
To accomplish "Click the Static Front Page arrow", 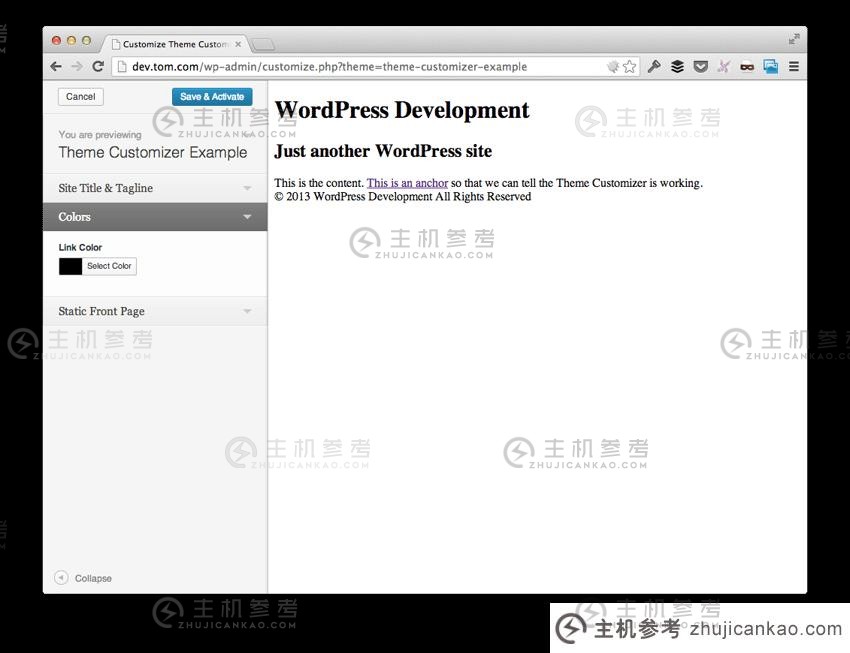I will [247, 311].
